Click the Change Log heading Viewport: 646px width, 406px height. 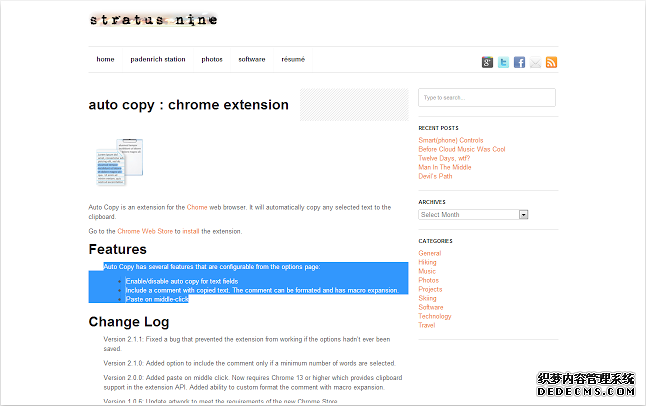point(129,322)
